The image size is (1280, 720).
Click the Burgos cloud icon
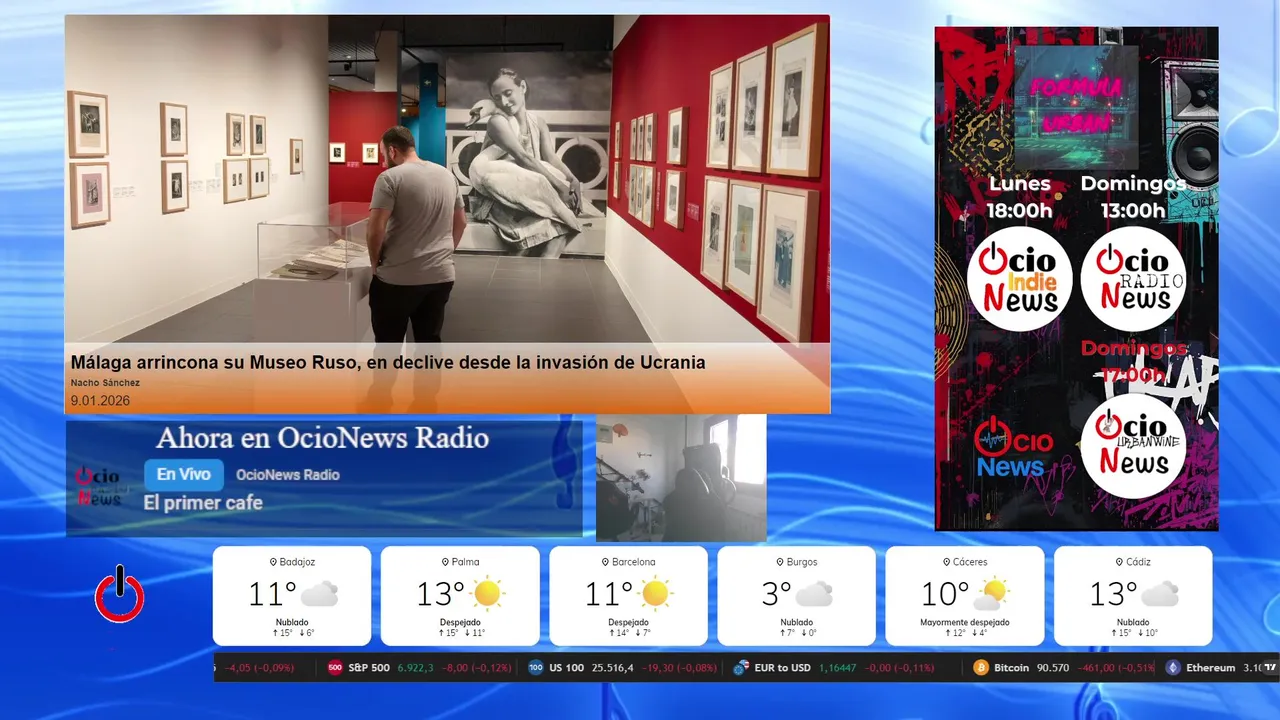click(x=814, y=594)
